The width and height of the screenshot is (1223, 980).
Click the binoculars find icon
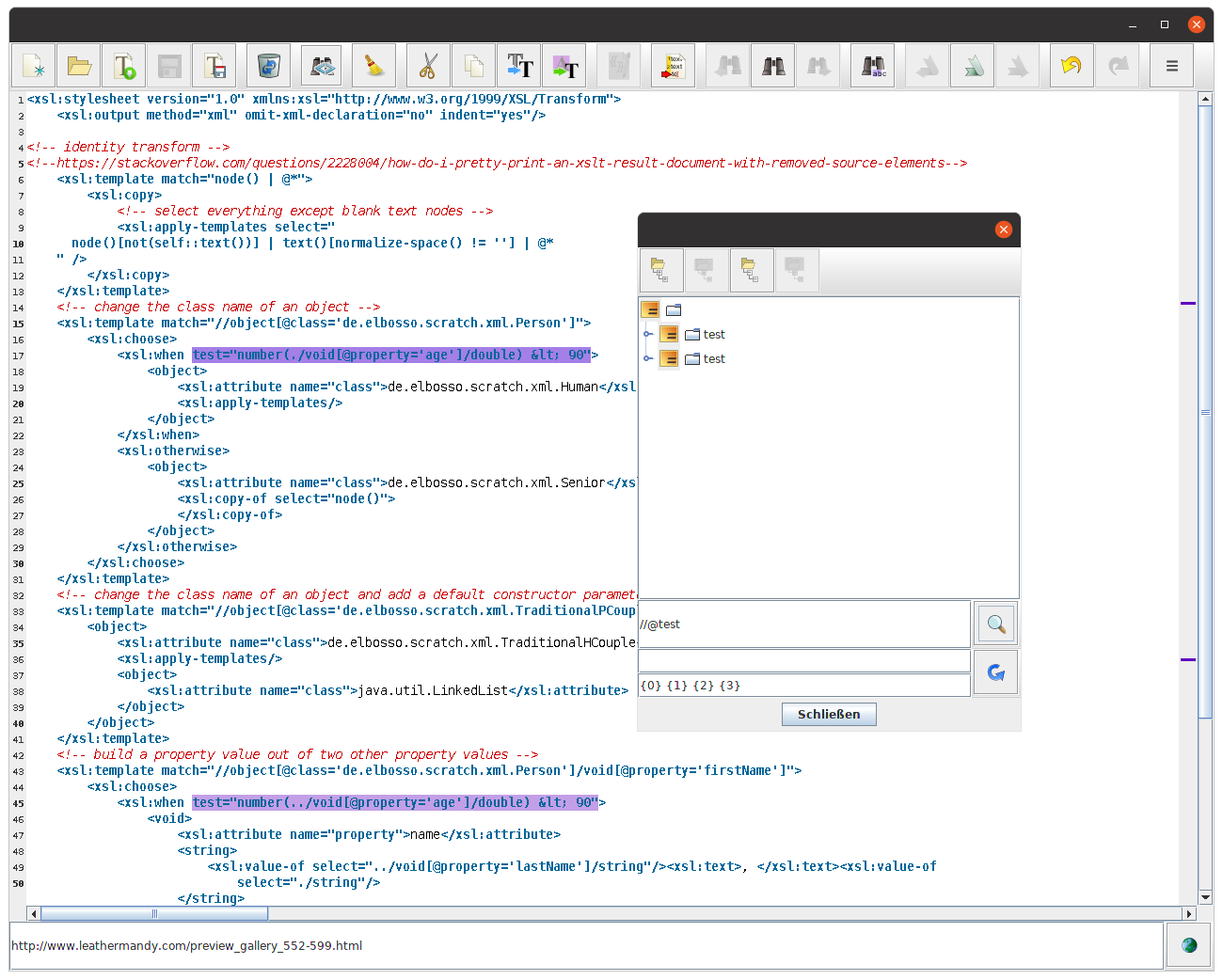(773, 66)
